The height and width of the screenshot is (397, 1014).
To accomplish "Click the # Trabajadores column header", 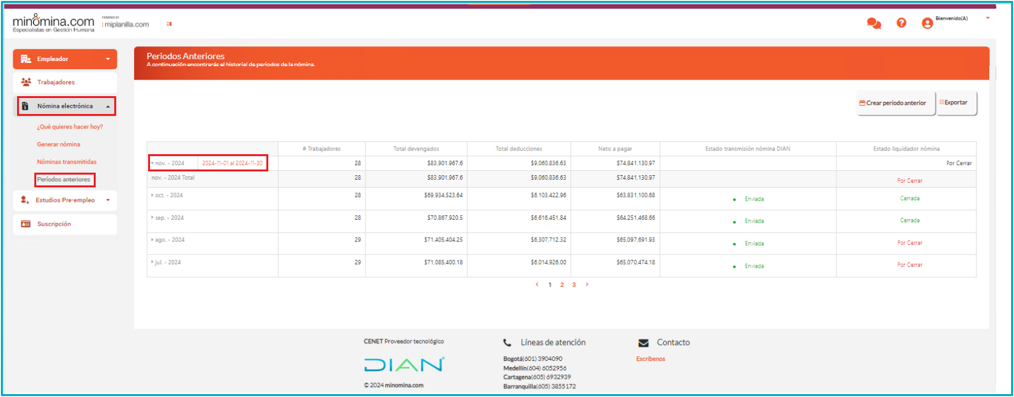I will pyautogui.click(x=321, y=149).
